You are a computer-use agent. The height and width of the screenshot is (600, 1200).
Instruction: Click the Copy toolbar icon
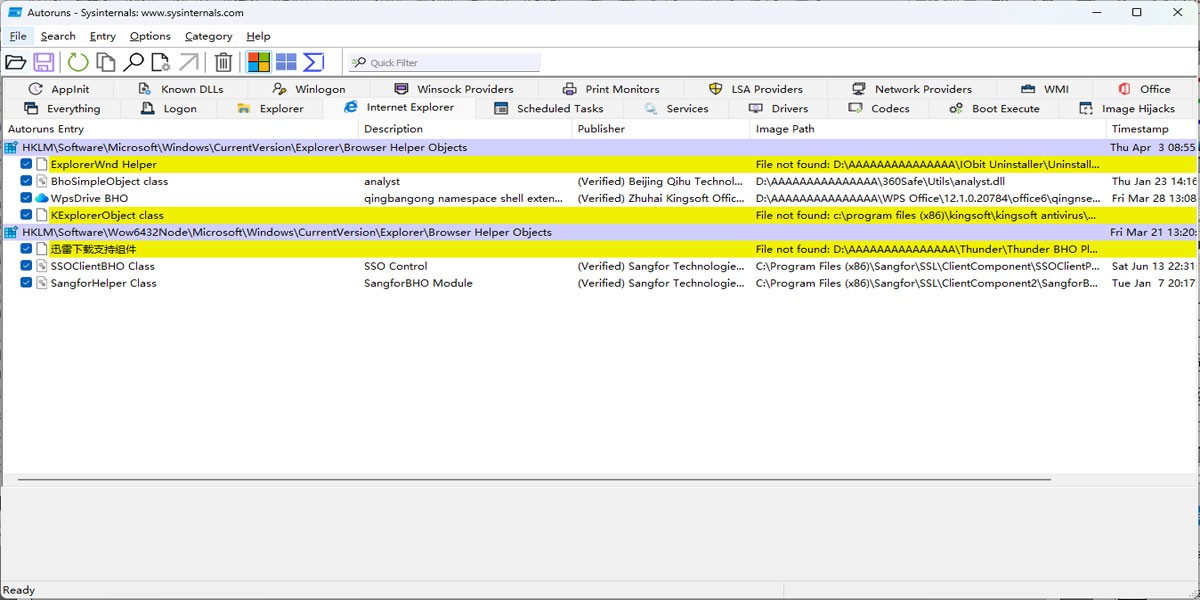105,62
